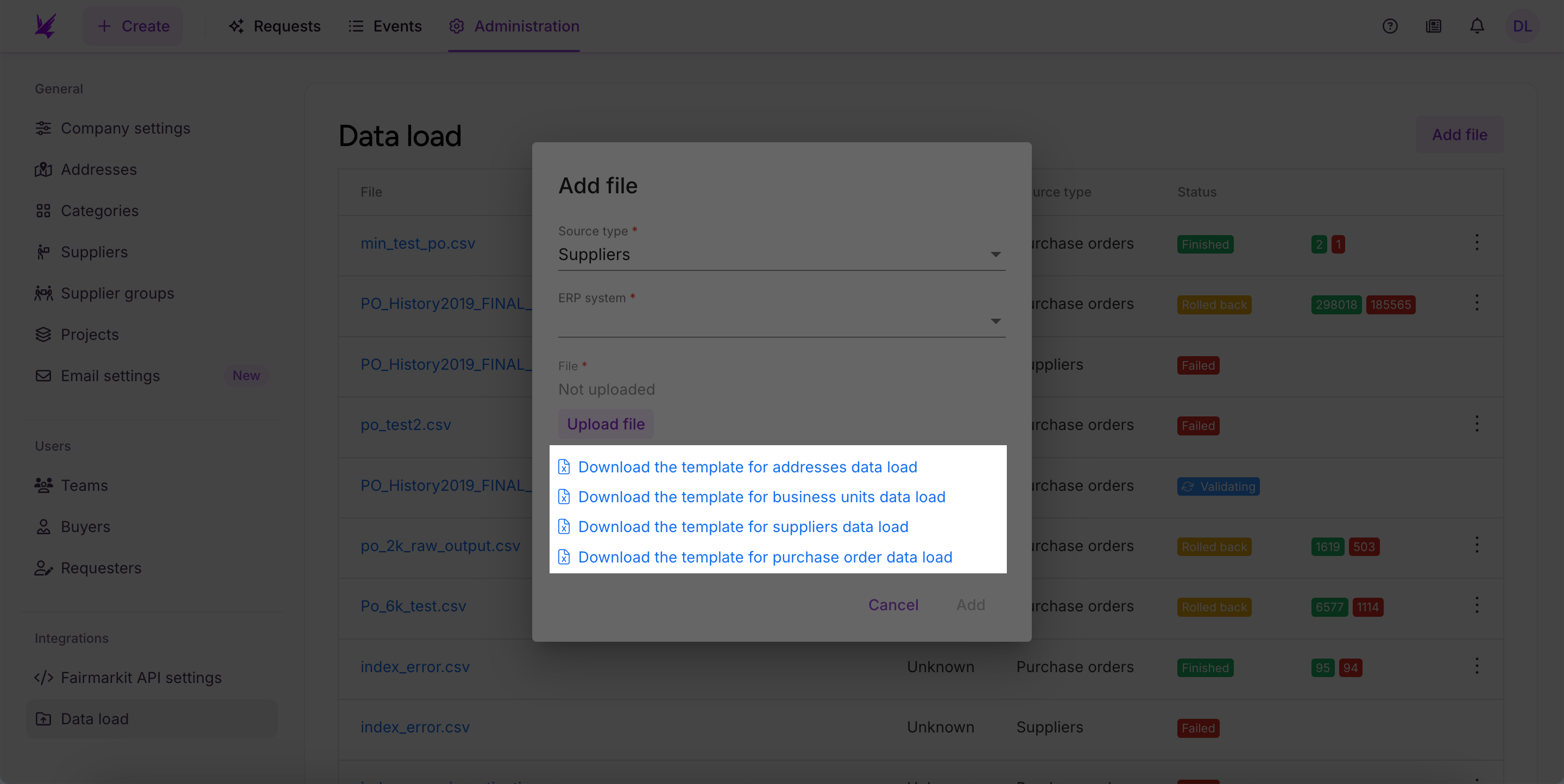Viewport: 1564px width, 784px height.
Task: Click the Data load upload icon
Action: (43, 718)
